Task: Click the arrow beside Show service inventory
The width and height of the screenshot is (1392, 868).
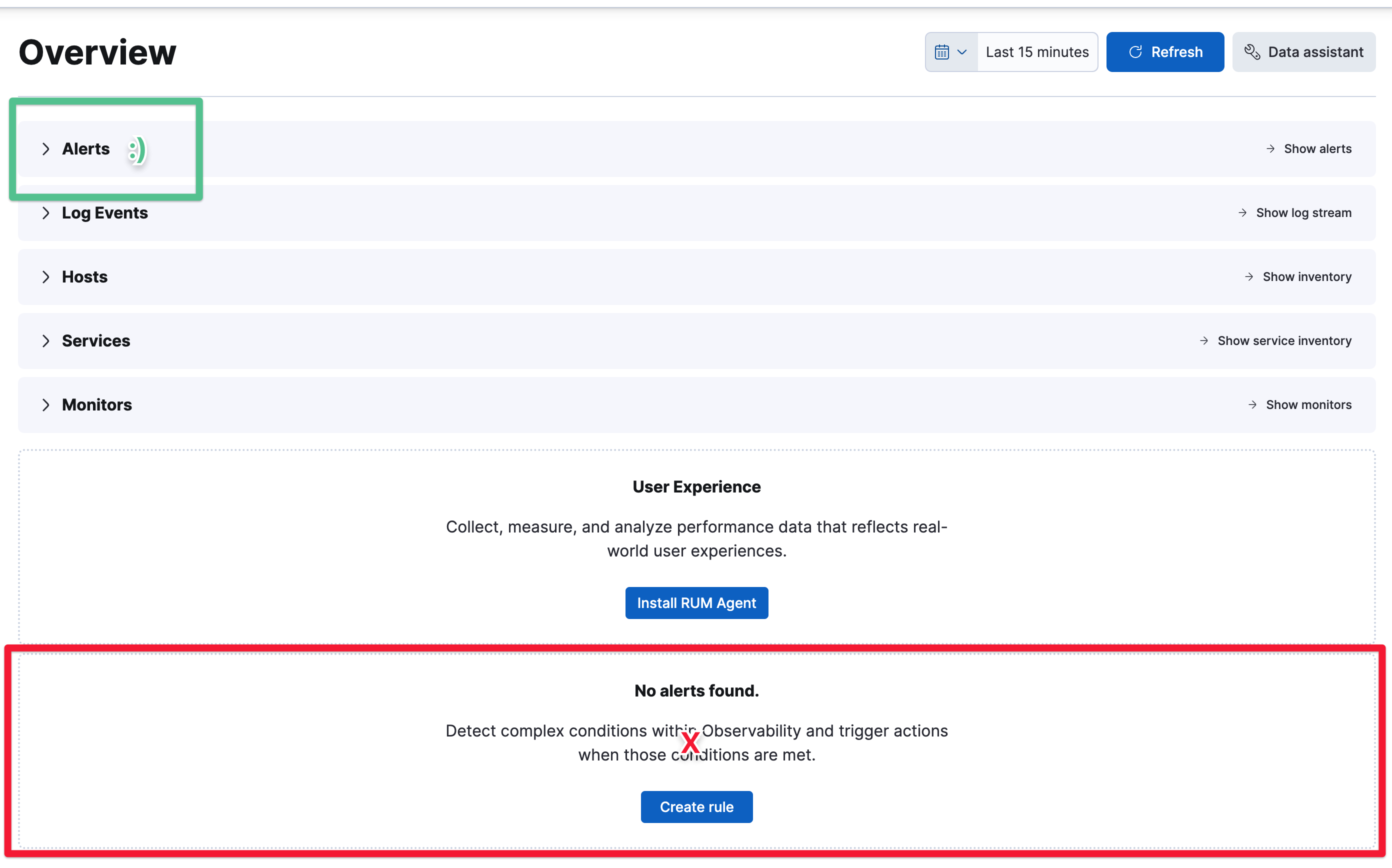Action: [1204, 340]
